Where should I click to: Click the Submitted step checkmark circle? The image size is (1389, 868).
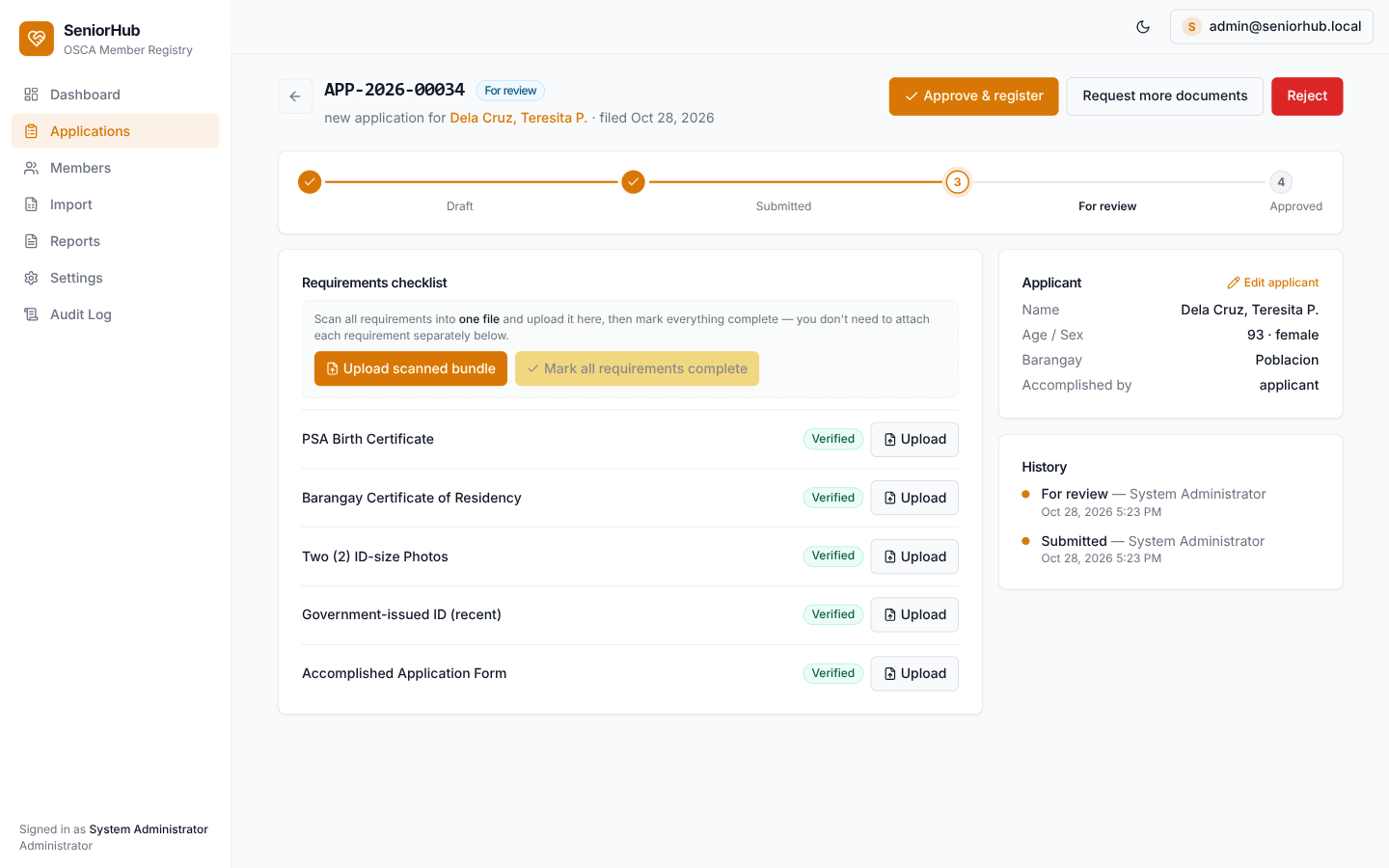633,181
